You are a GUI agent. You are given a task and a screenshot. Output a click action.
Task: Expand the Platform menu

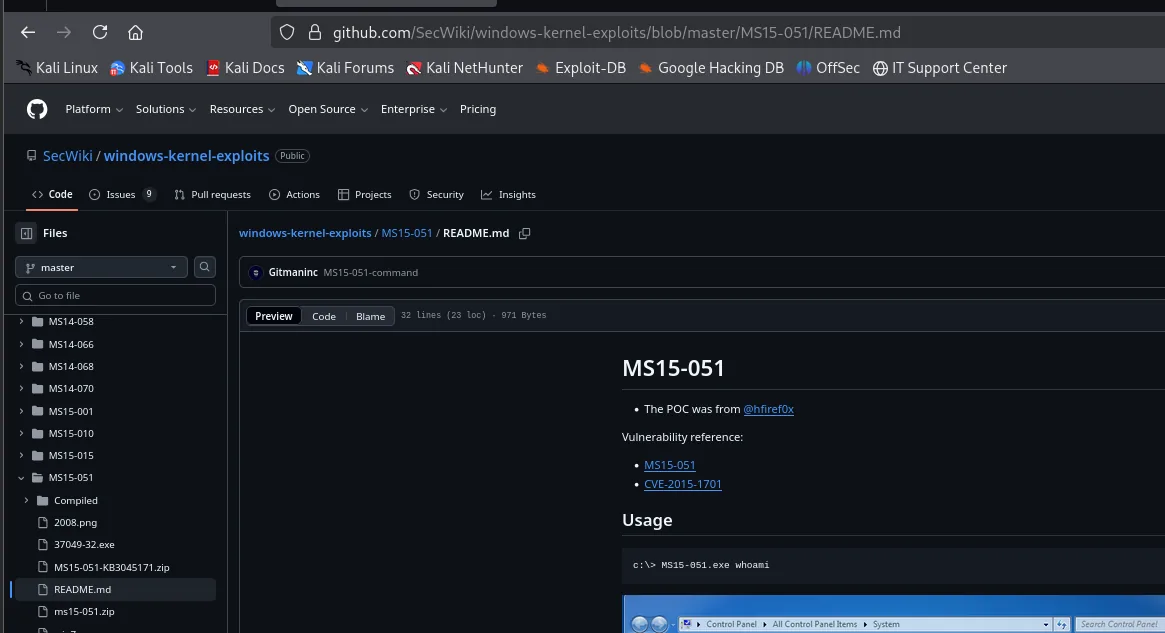94,109
